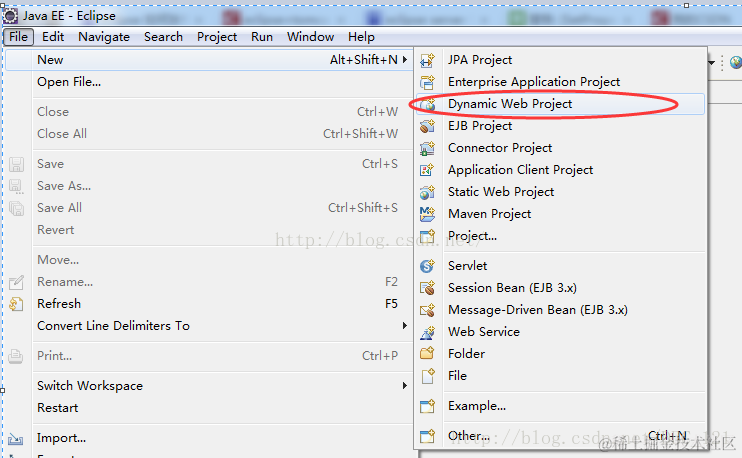Image resolution: width=742 pixels, height=458 pixels.
Task: Open the Window menu
Action: coord(310,37)
